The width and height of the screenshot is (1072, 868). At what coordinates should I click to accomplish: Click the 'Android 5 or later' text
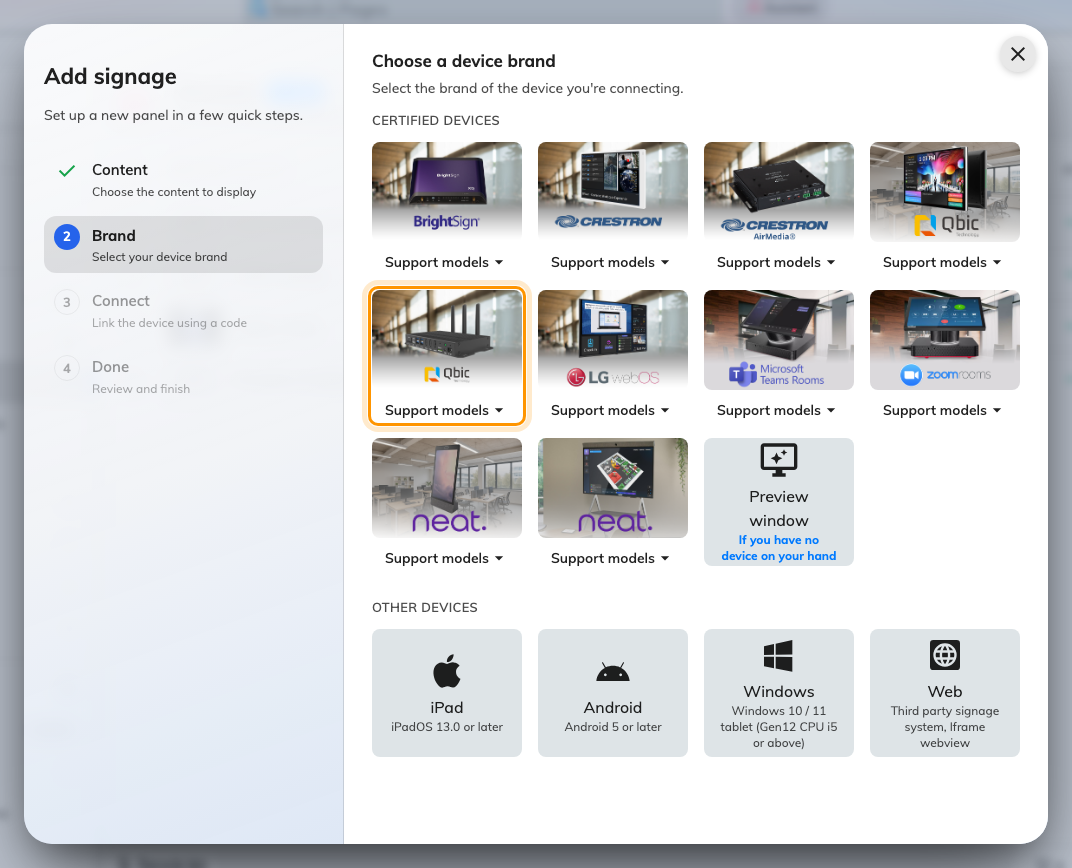pyautogui.click(x=613, y=727)
